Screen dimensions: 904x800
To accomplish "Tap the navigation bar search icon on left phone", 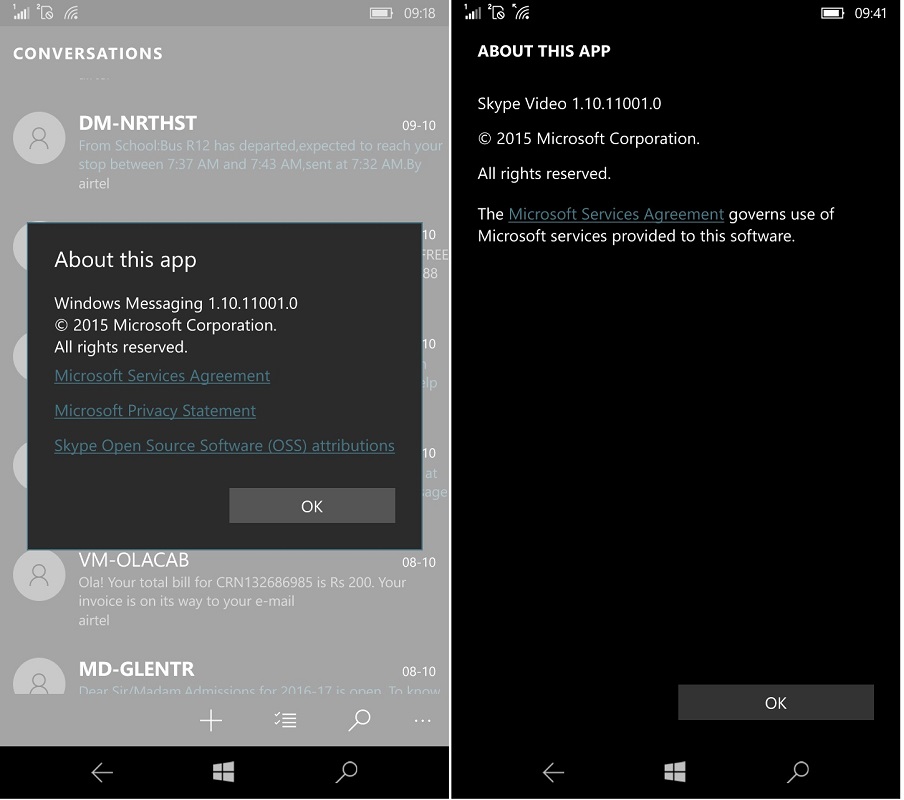I will 346,772.
